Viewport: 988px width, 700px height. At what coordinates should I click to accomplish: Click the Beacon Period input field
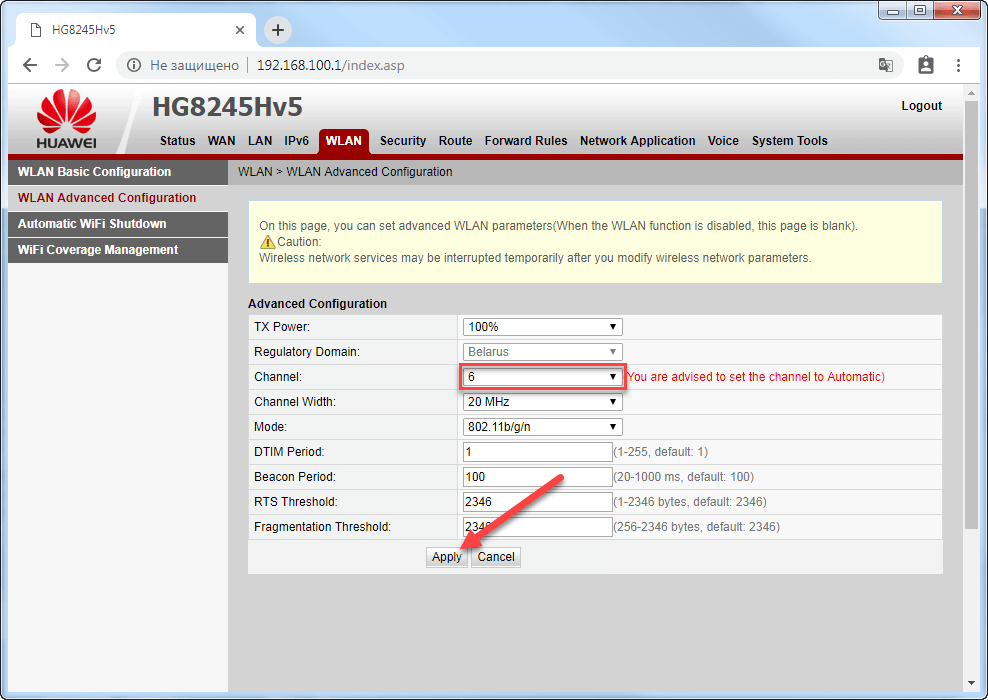pos(537,477)
